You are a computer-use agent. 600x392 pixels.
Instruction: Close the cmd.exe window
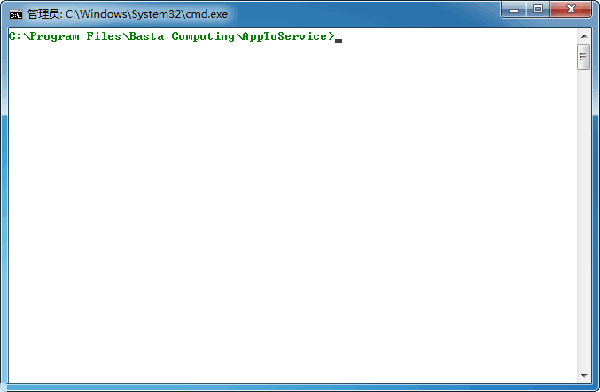click(571, 9)
